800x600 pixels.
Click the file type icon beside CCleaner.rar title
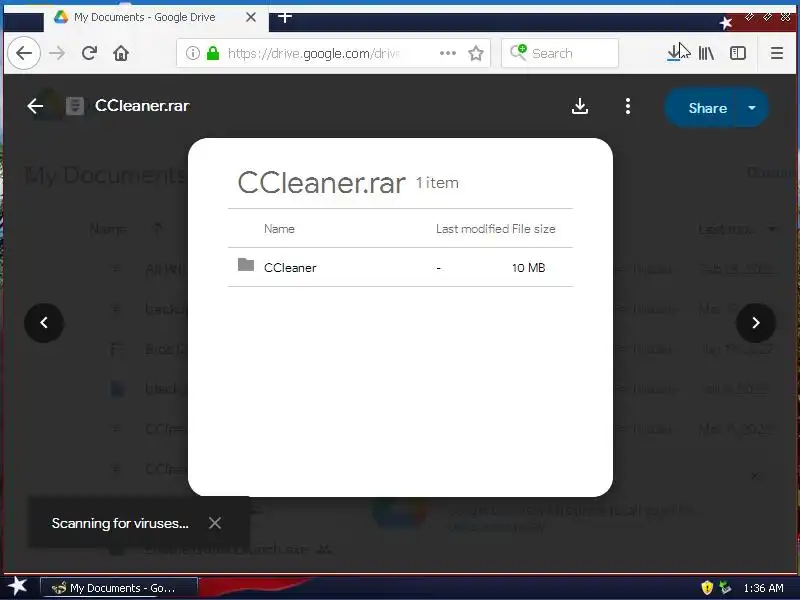(x=74, y=106)
